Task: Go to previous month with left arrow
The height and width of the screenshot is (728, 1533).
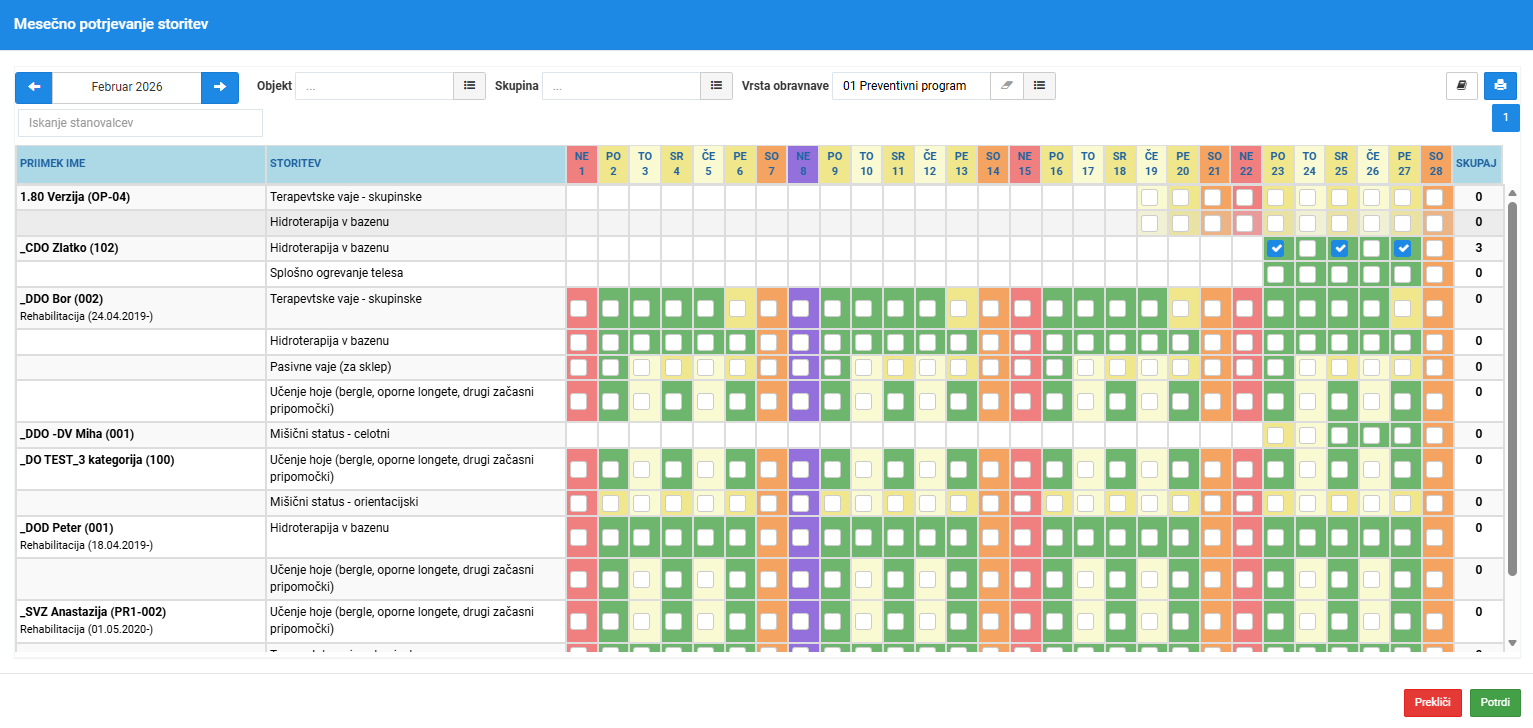Action: click(34, 87)
